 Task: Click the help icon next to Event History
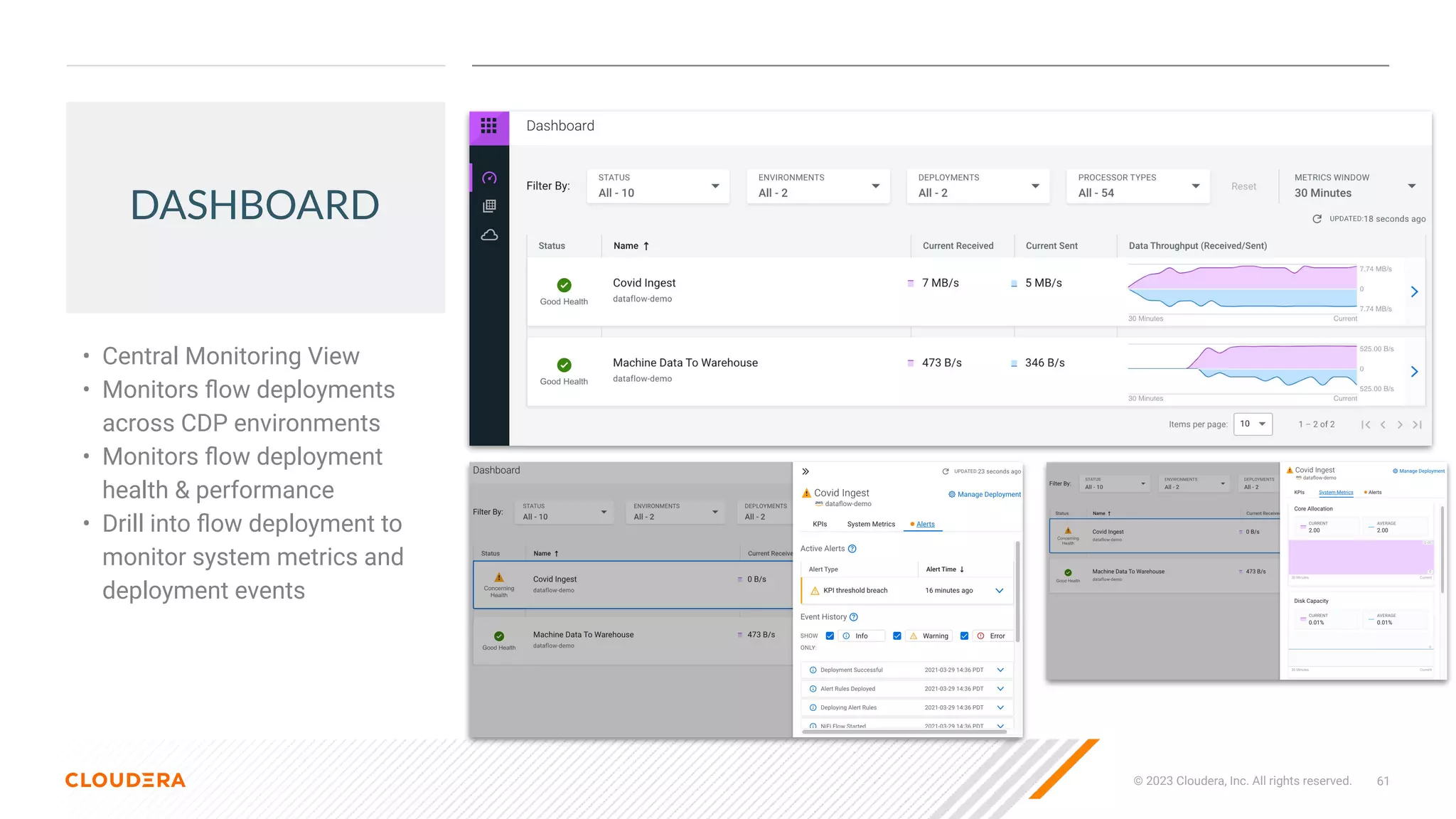coord(854,617)
